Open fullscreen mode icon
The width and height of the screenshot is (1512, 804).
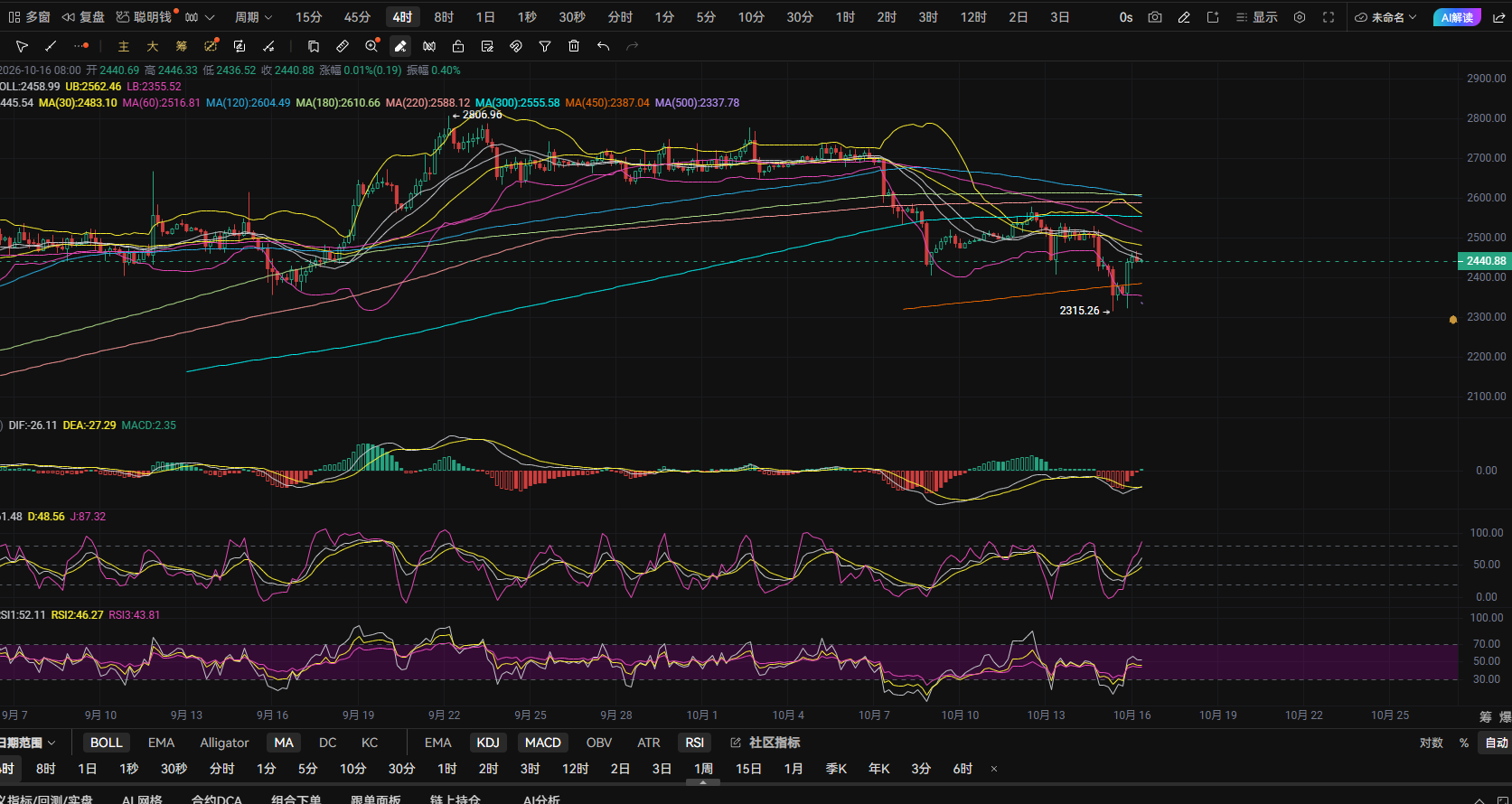(x=1329, y=17)
